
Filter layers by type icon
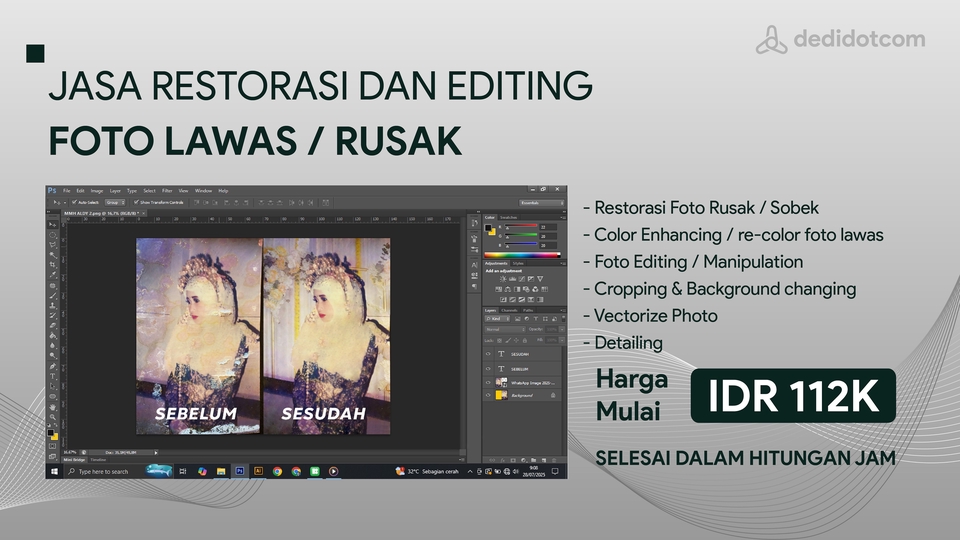click(x=536, y=319)
